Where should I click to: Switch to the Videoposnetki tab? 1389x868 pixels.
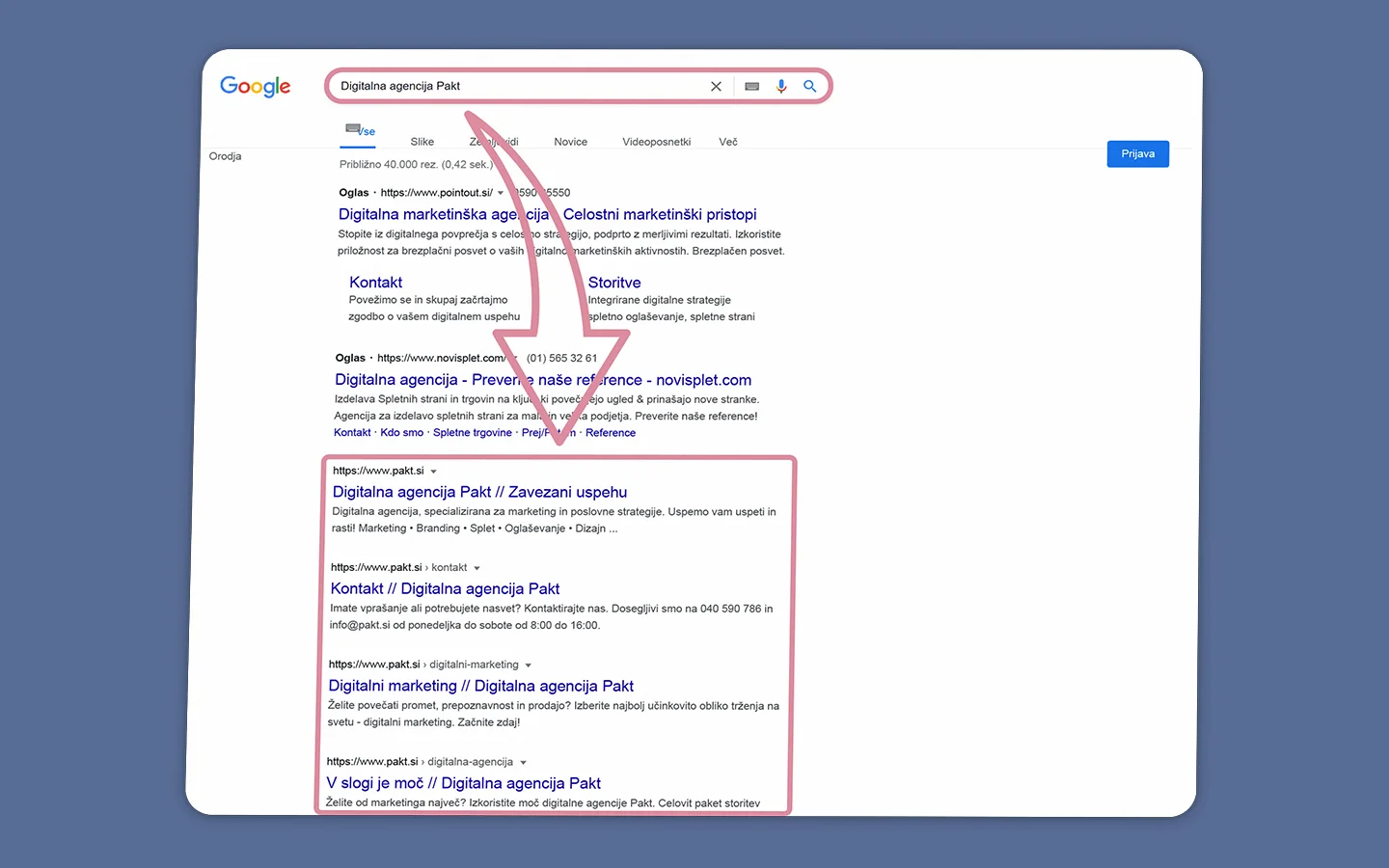[x=656, y=142]
